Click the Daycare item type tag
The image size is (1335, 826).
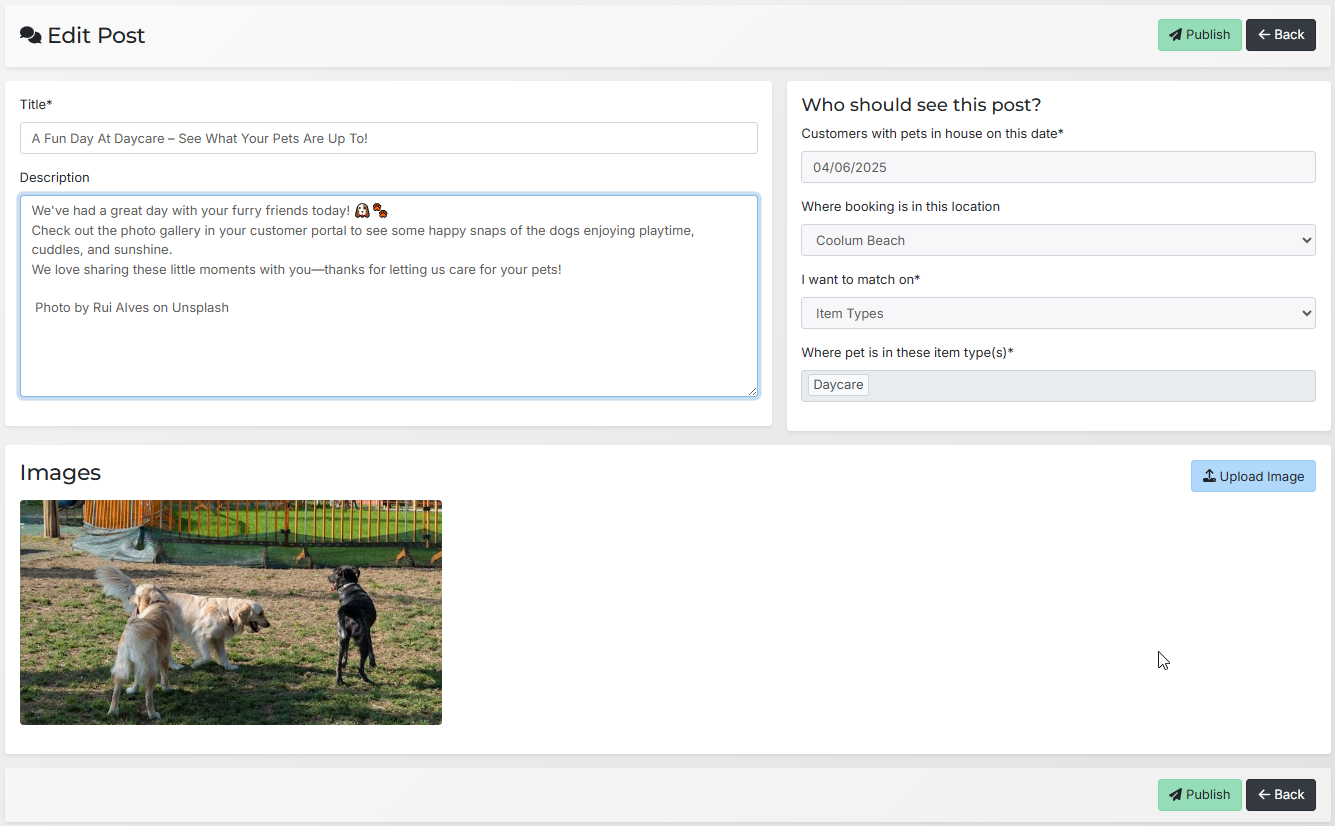point(838,385)
